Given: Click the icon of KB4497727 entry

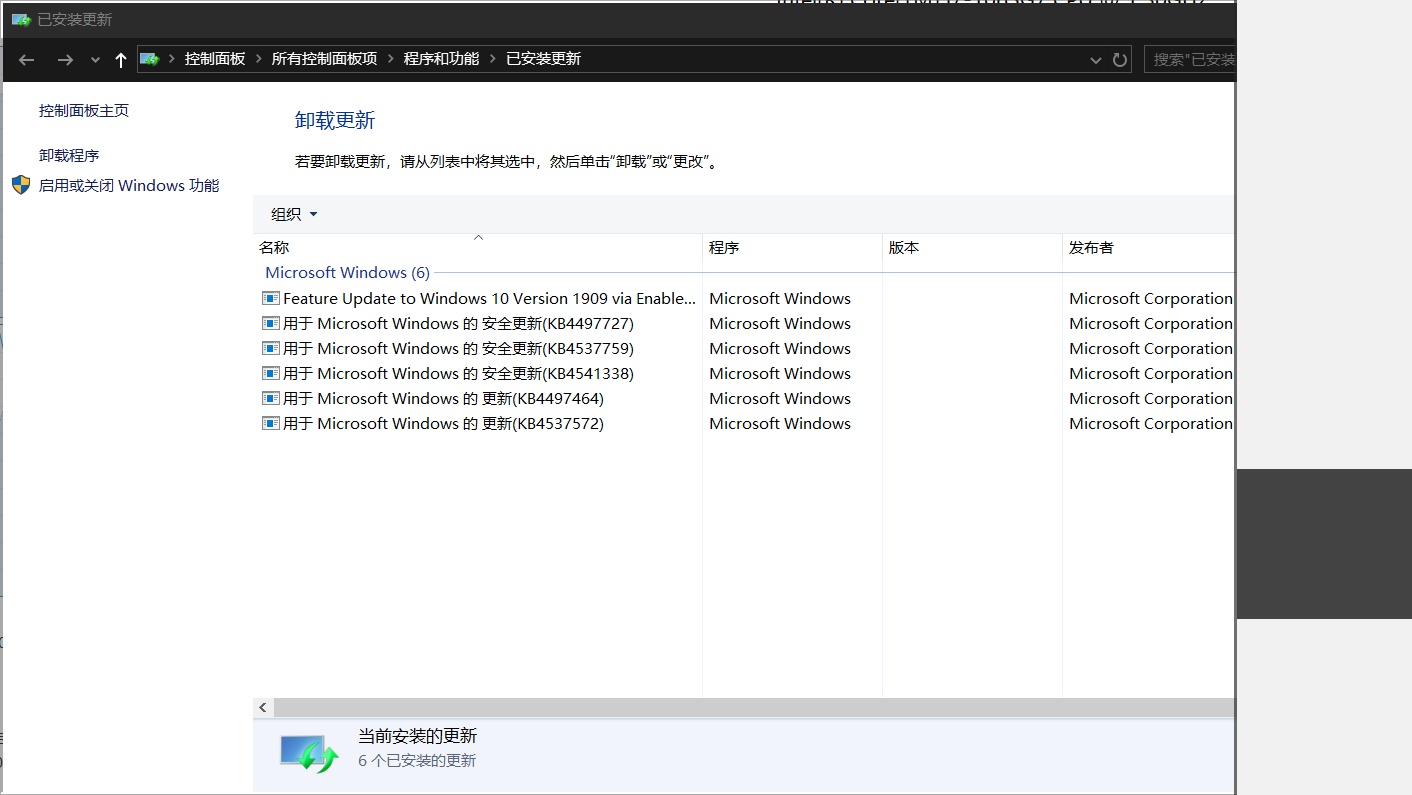Looking at the screenshot, I should click(270, 323).
